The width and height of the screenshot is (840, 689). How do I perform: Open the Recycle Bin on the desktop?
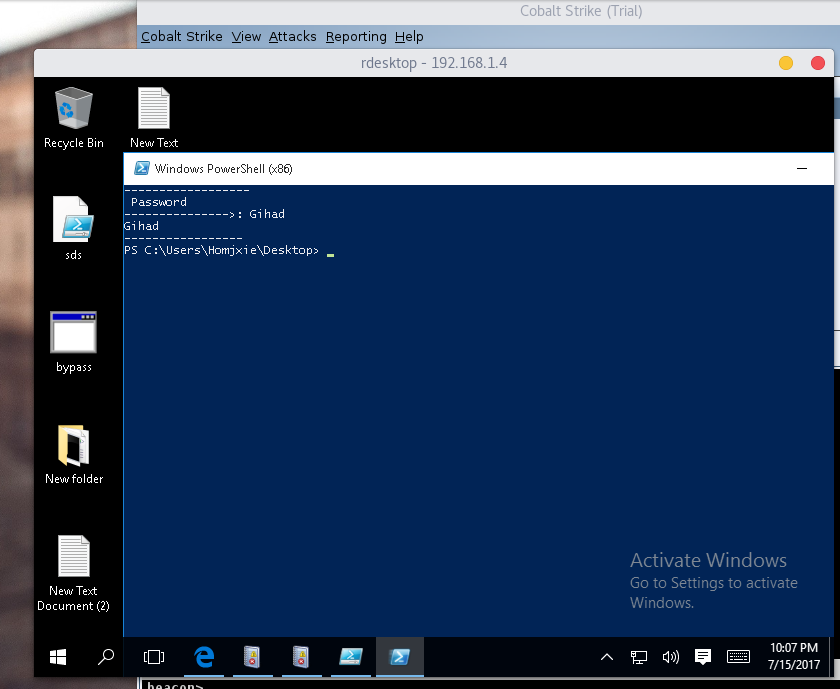click(x=73, y=106)
